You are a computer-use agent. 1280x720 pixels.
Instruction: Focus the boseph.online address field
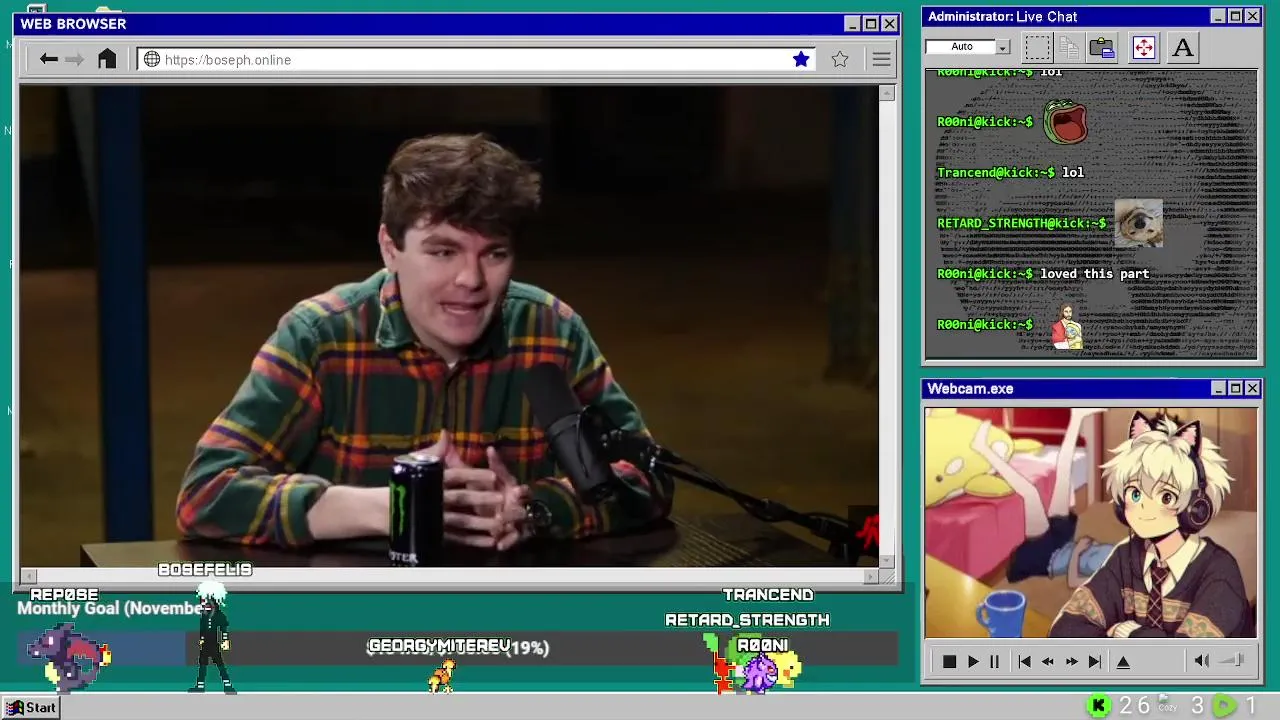point(476,59)
